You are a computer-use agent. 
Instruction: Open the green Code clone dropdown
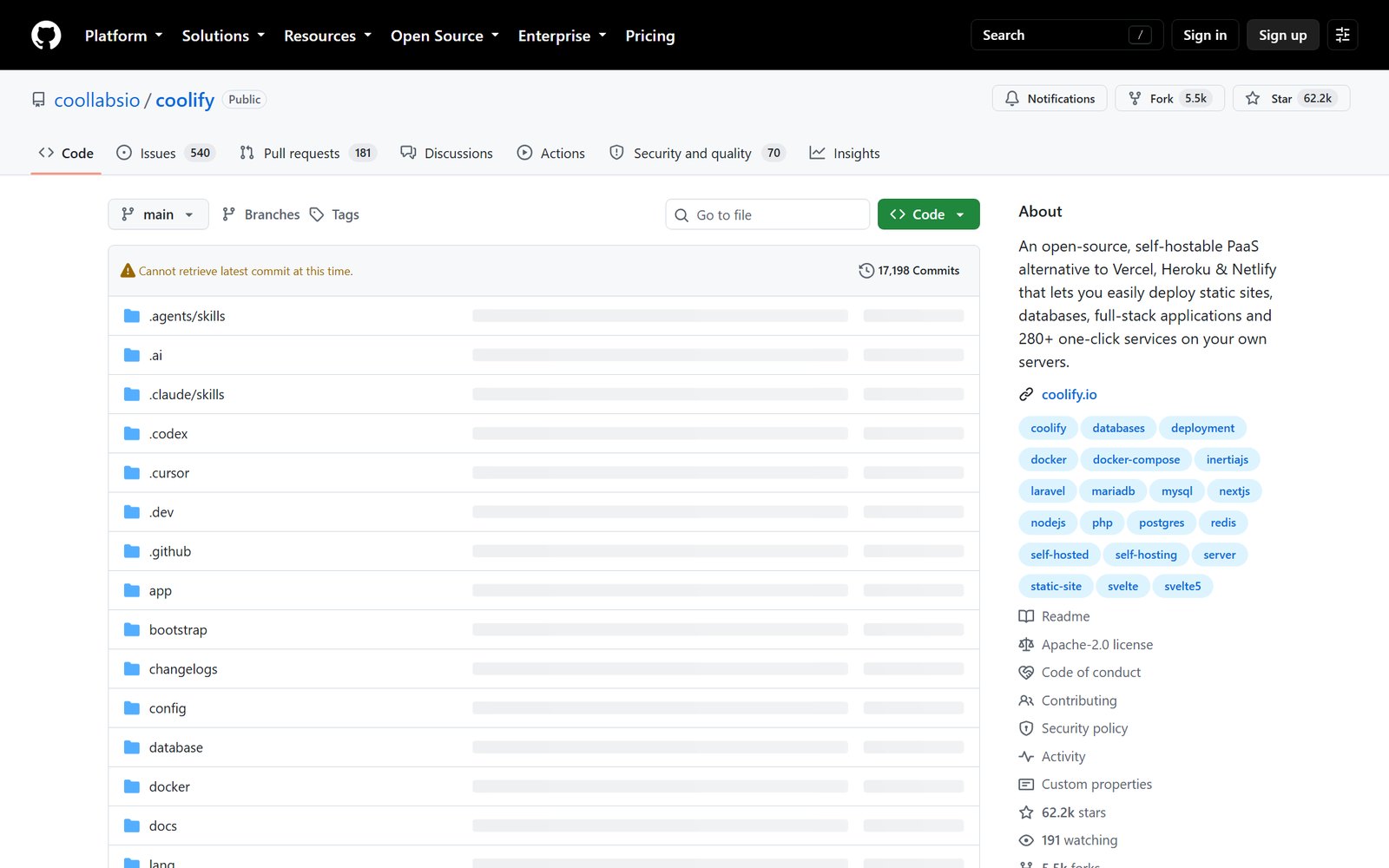click(x=928, y=214)
